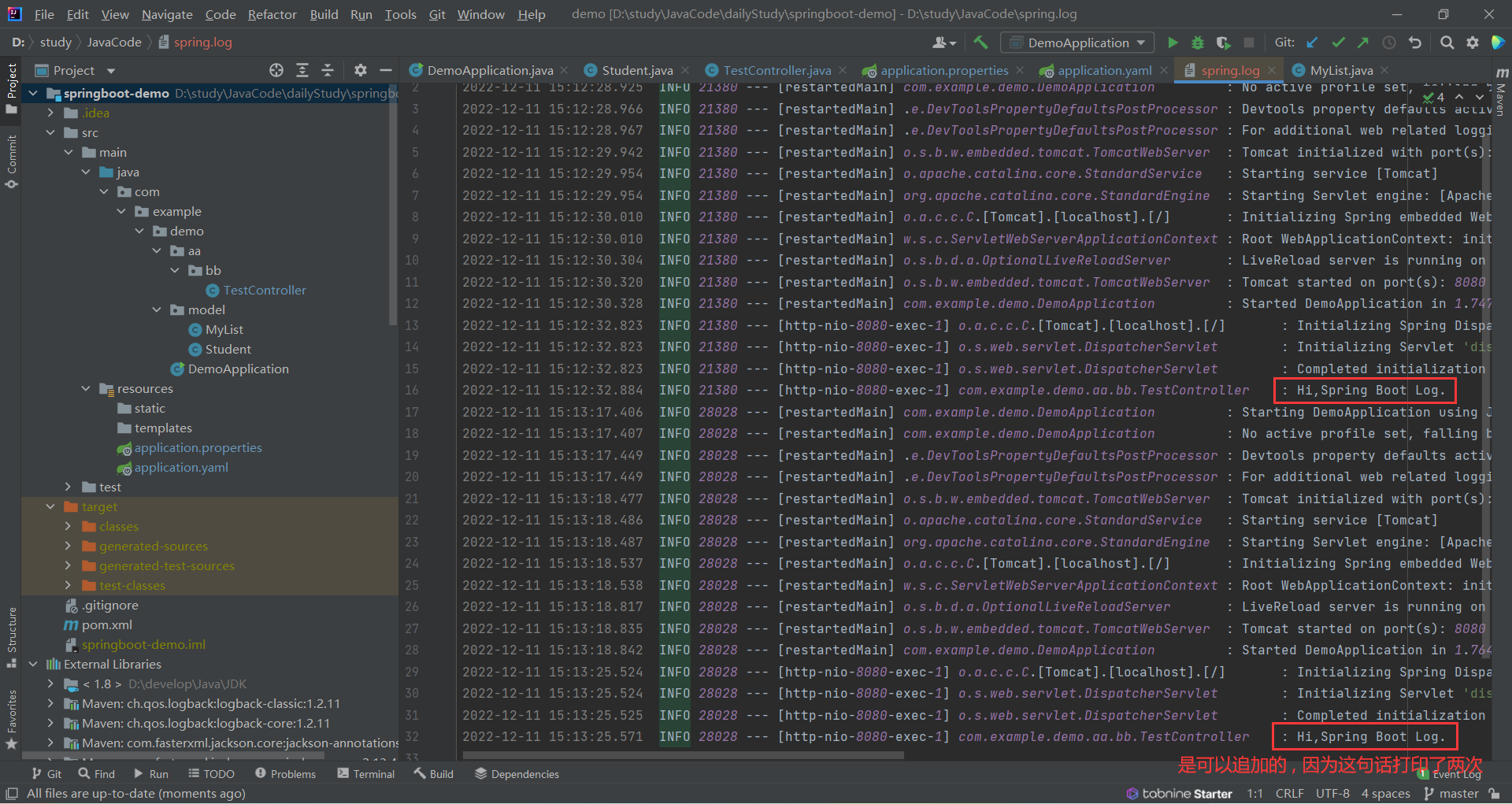This screenshot has width=1512, height=804.
Task: Switch to the MyList.java tab
Action: 1341,70
